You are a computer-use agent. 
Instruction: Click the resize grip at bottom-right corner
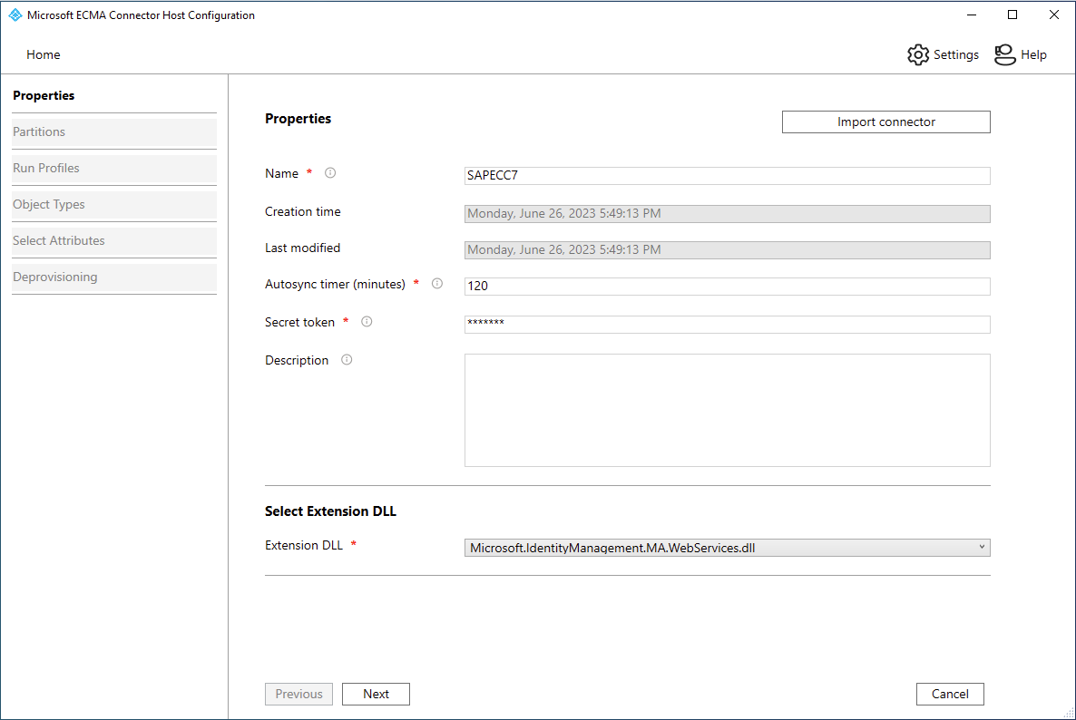click(x=1070, y=714)
